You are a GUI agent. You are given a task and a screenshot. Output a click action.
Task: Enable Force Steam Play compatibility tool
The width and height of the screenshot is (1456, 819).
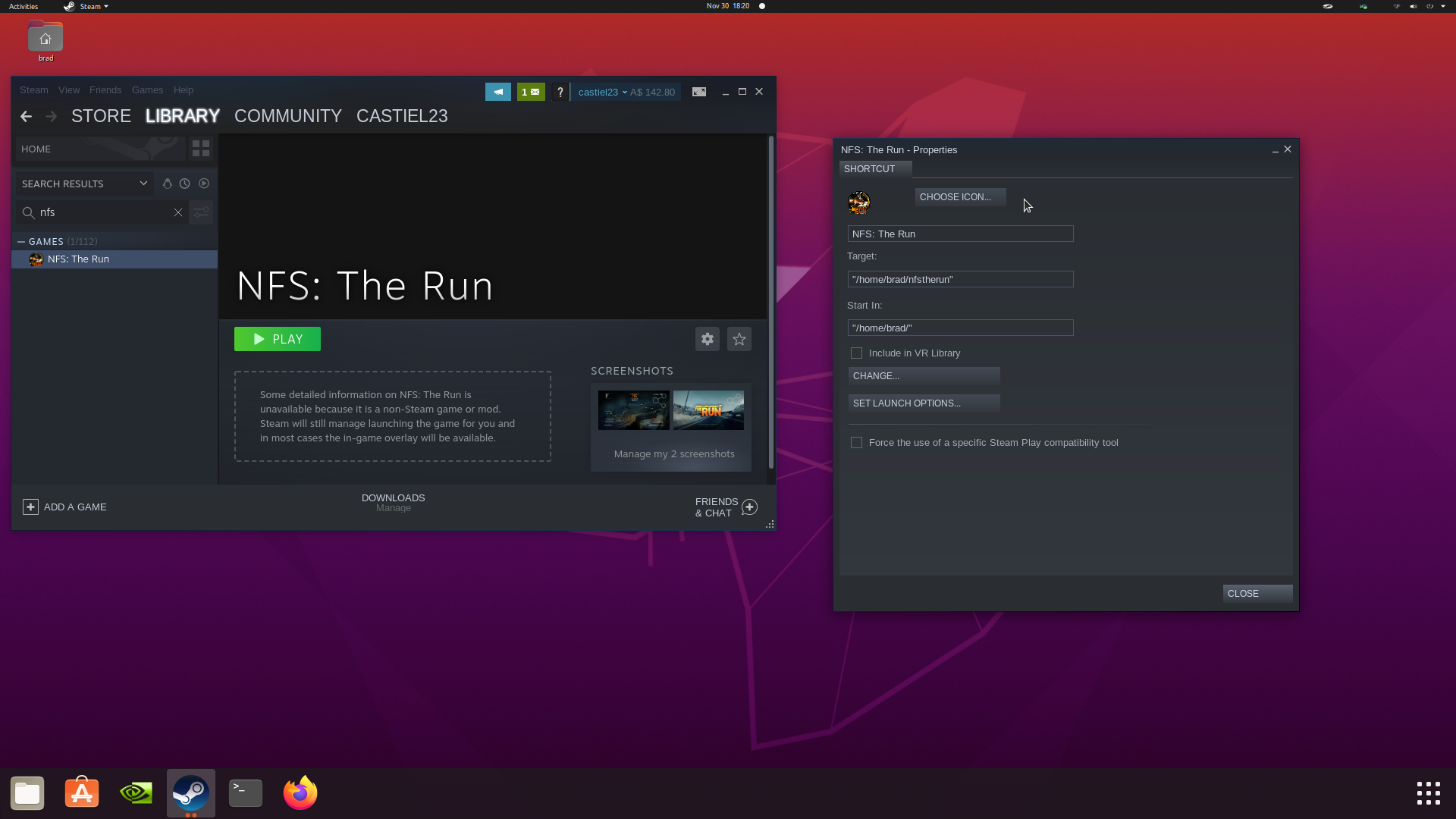856,442
